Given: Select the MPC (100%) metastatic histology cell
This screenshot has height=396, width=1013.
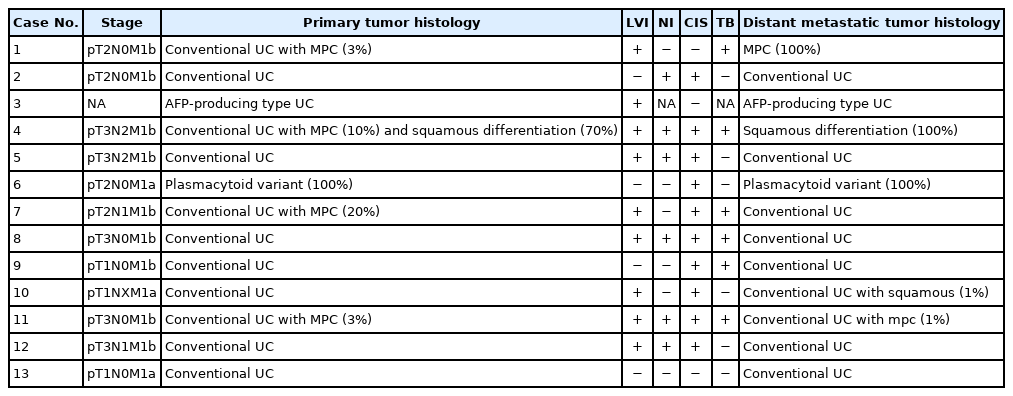Looking at the screenshot, I should pos(872,50).
